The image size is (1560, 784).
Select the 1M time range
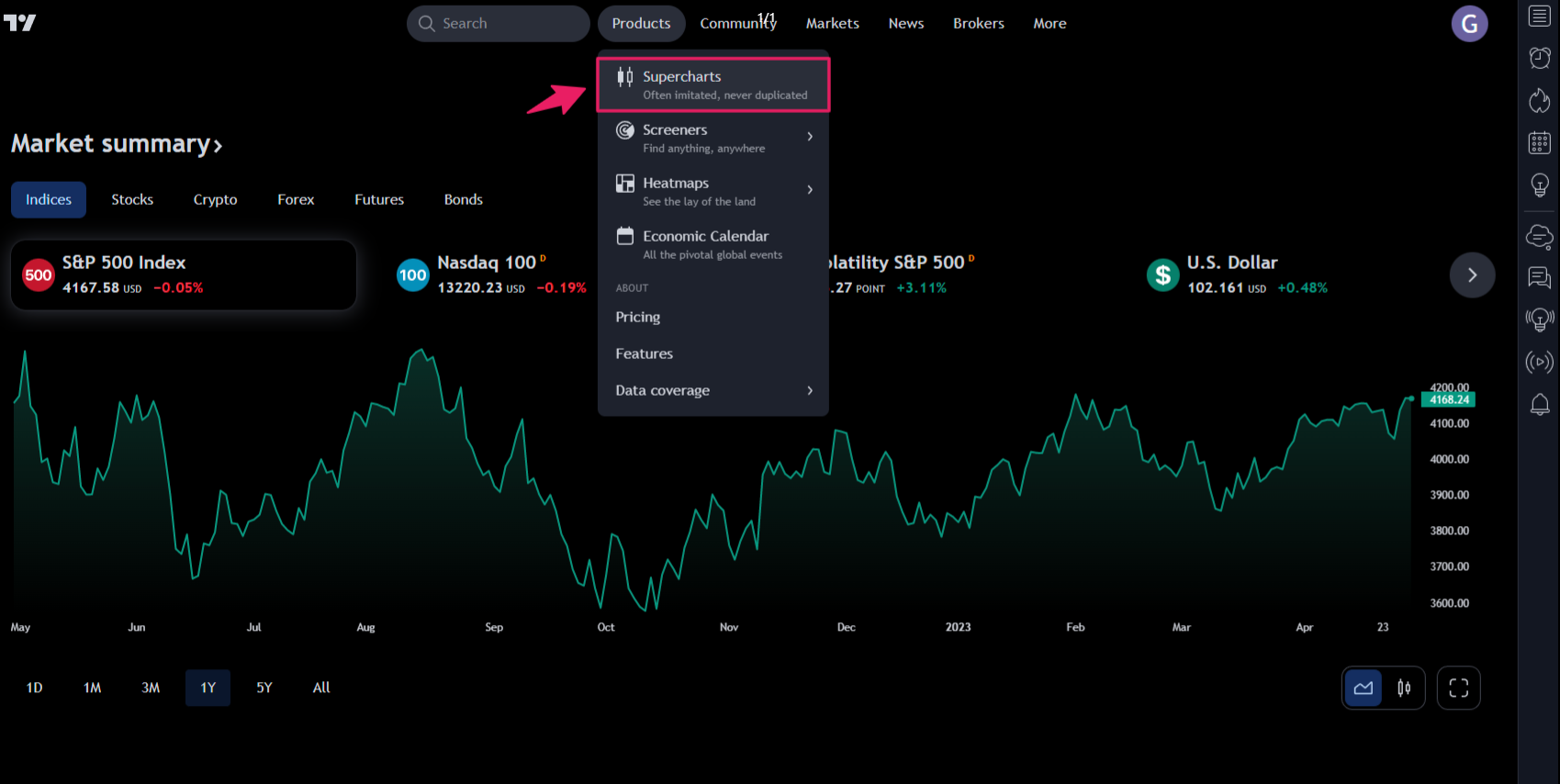[x=92, y=688]
